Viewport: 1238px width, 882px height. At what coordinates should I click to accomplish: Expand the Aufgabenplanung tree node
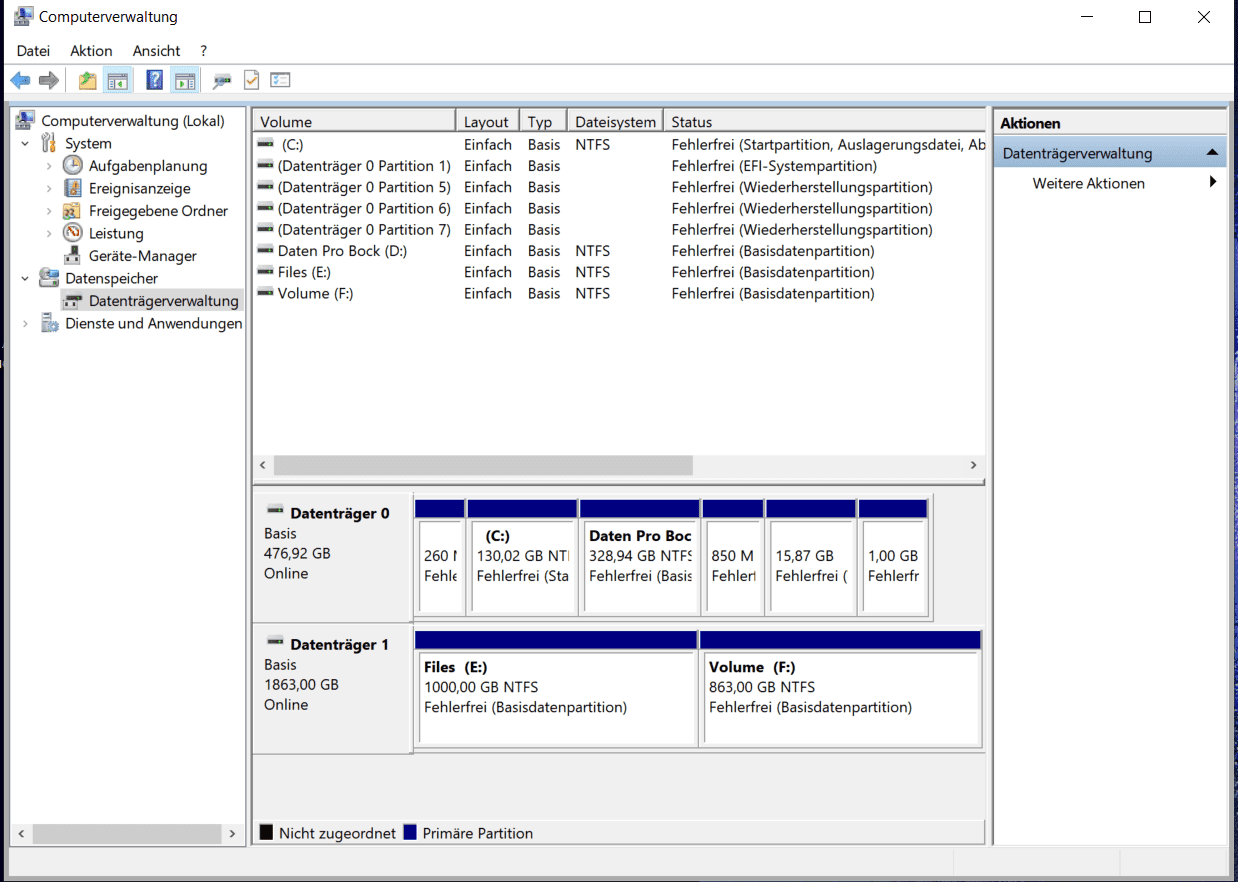coord(49,166)
